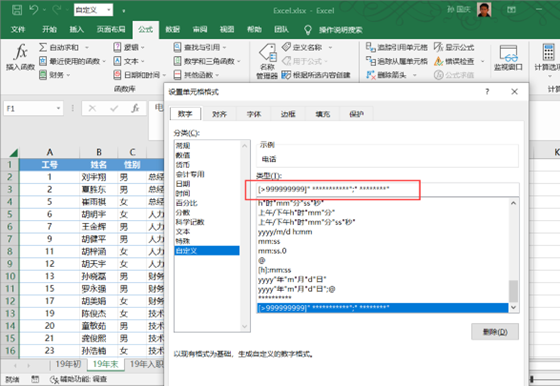Expand Error Checking dropdown arrow
This screenshot has height=386, width=560.
(482, 61)
